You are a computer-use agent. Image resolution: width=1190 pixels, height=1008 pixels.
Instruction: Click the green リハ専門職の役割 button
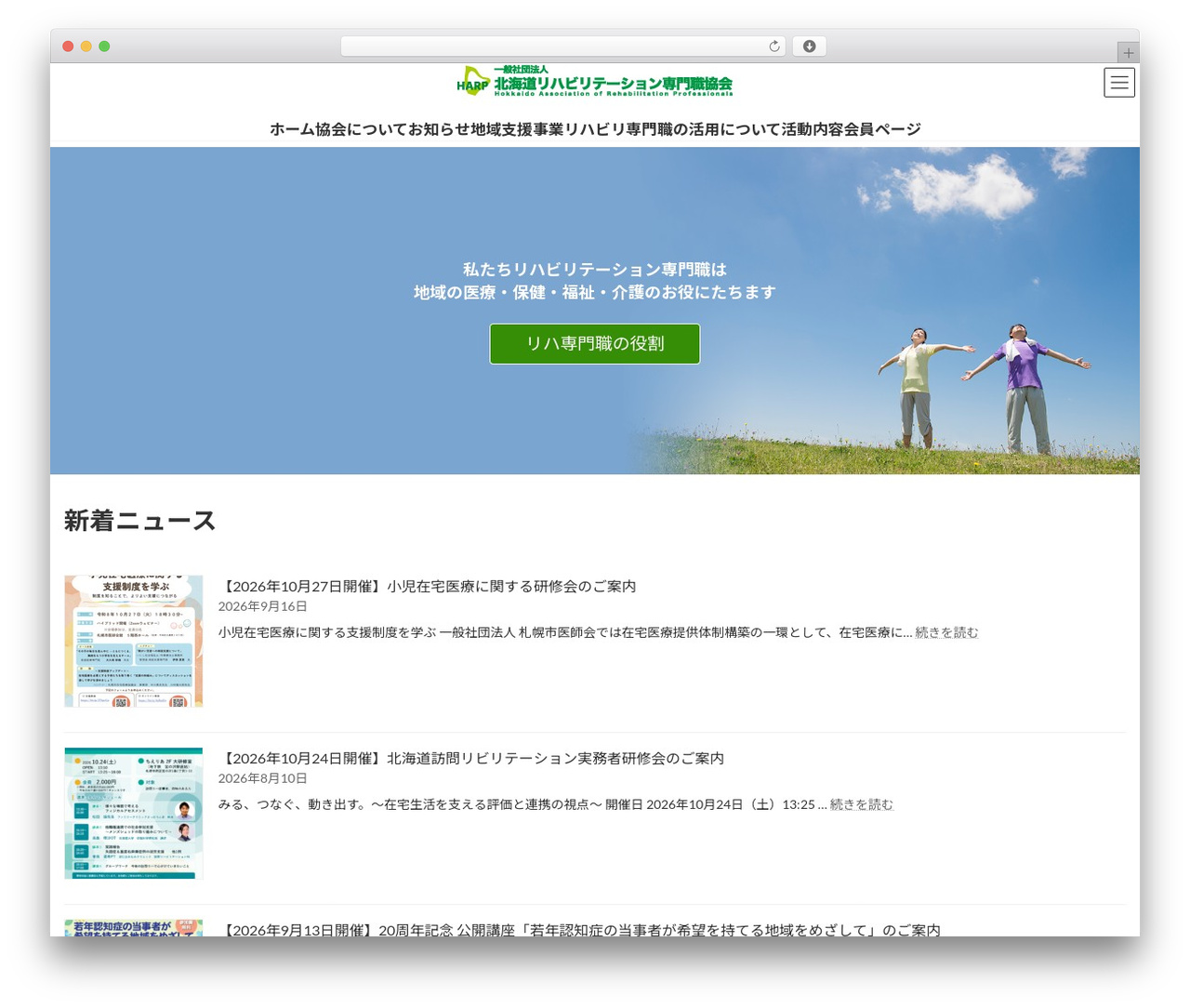pyautogui.click(x=595, y=344)
